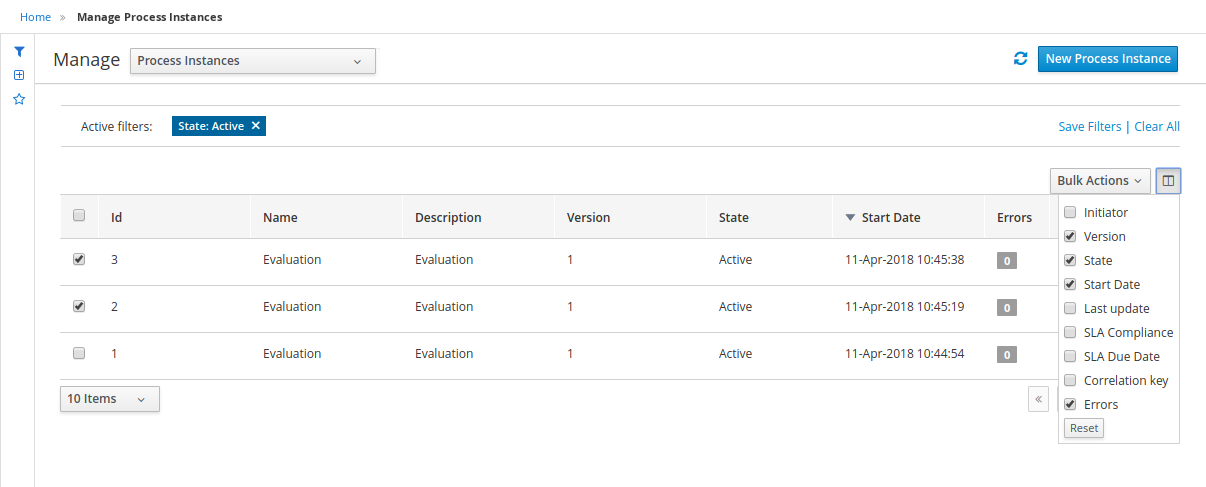Select the checkbox for process instance 1

click(79, 353)
